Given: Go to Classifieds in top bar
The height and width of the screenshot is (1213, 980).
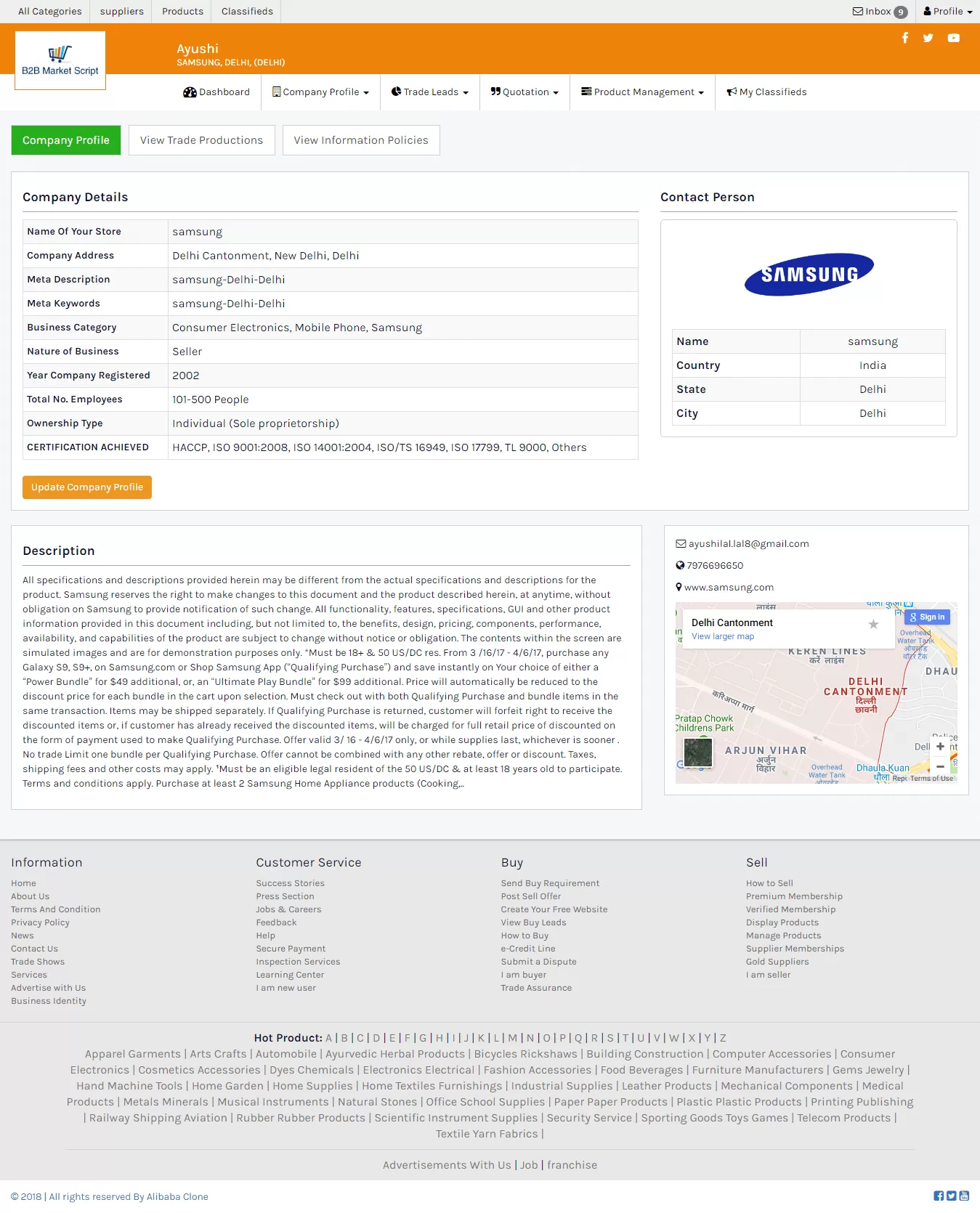Looking at the screenshot, I should [x=247, y=11].
